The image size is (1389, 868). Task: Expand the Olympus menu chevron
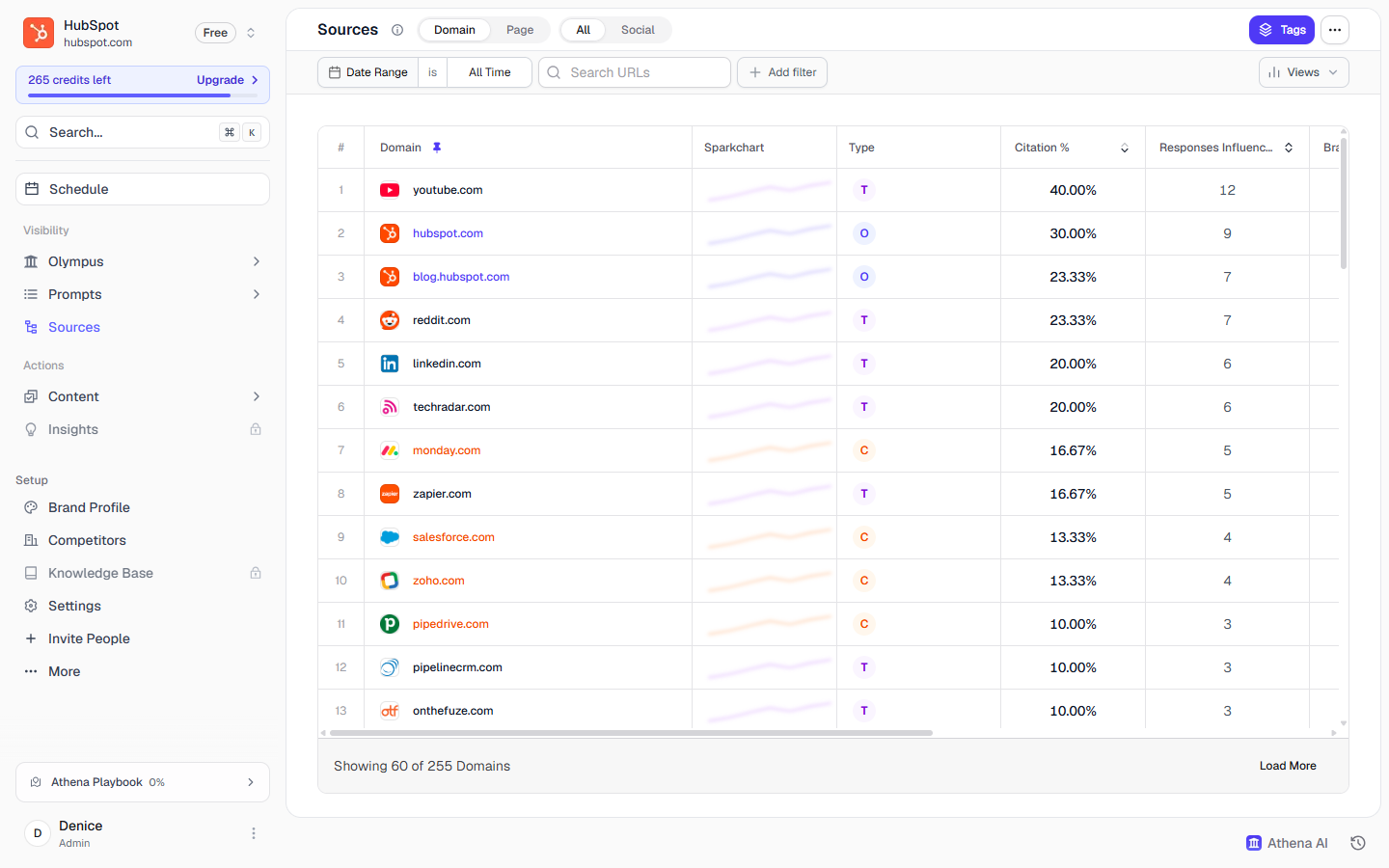click(257, 261)
